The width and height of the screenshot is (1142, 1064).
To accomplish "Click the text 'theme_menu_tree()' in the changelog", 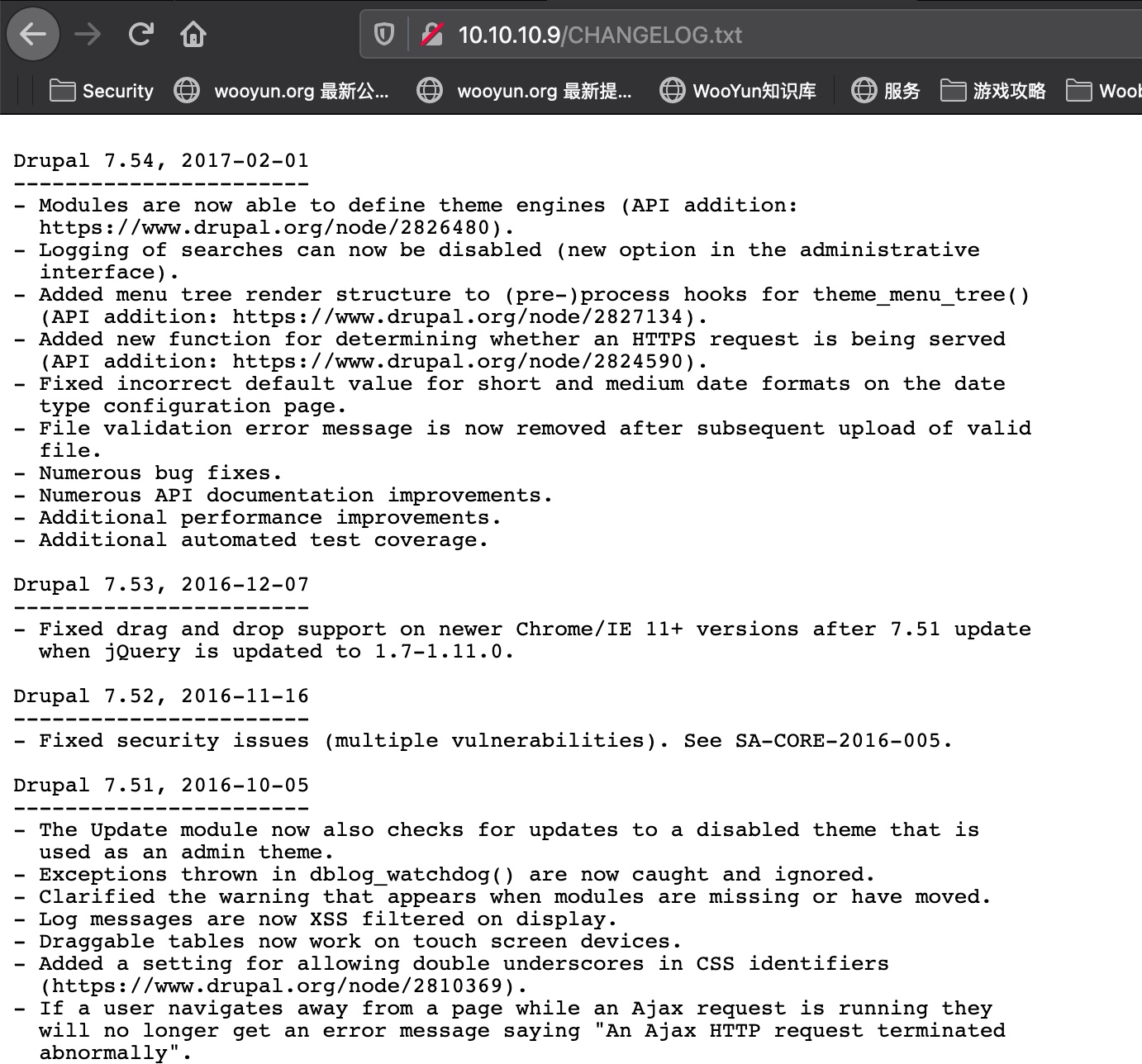I will pyautogui.click(x=921, y=295).
